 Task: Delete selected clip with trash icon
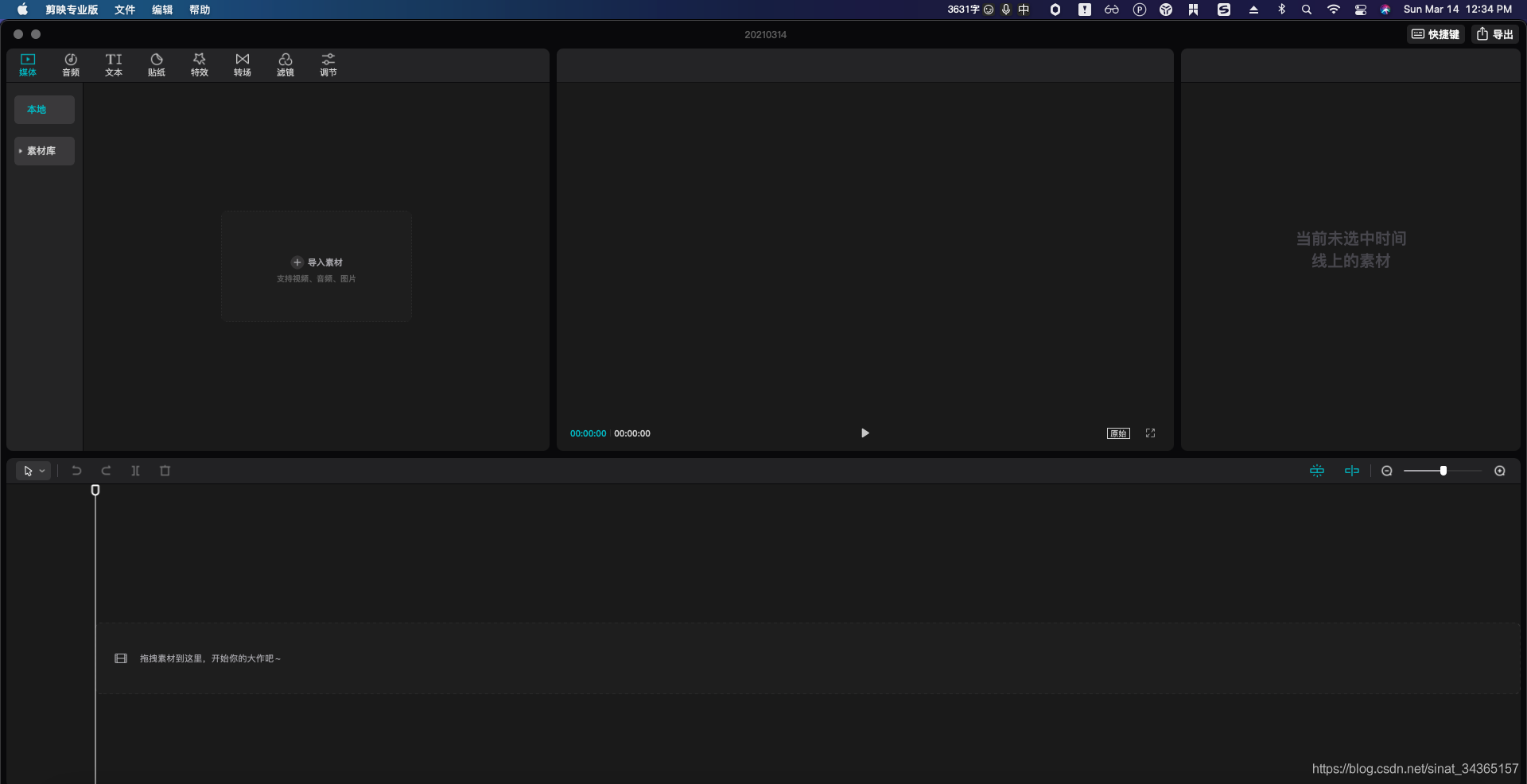[x=165, y=471]
